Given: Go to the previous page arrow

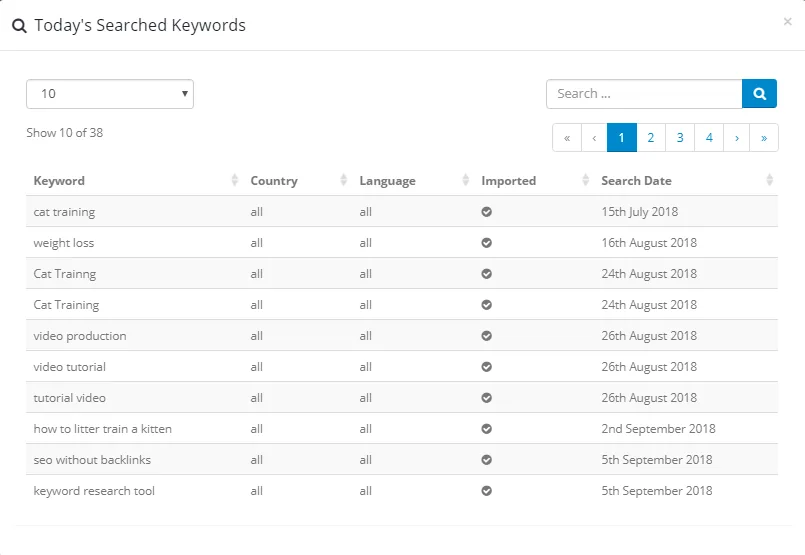Looking at the screenshot, I should [x=595, y=138].
